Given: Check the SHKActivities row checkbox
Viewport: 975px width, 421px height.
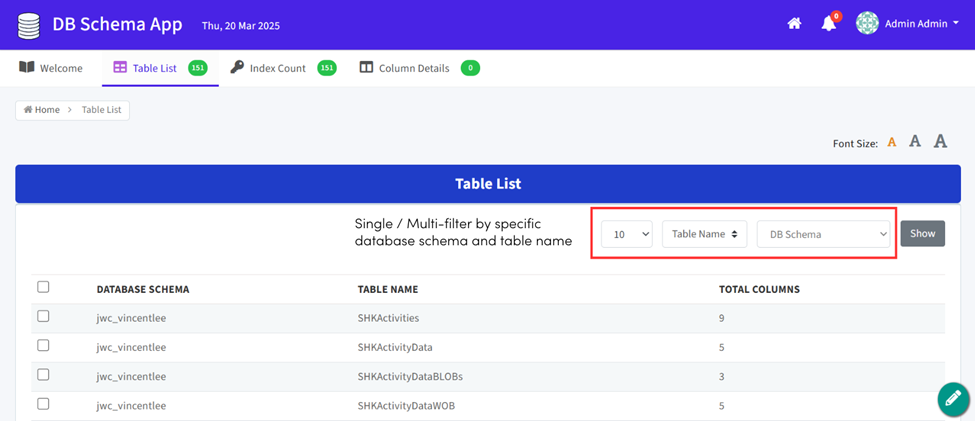Looking at the screenshot, I should pos(43,317).
